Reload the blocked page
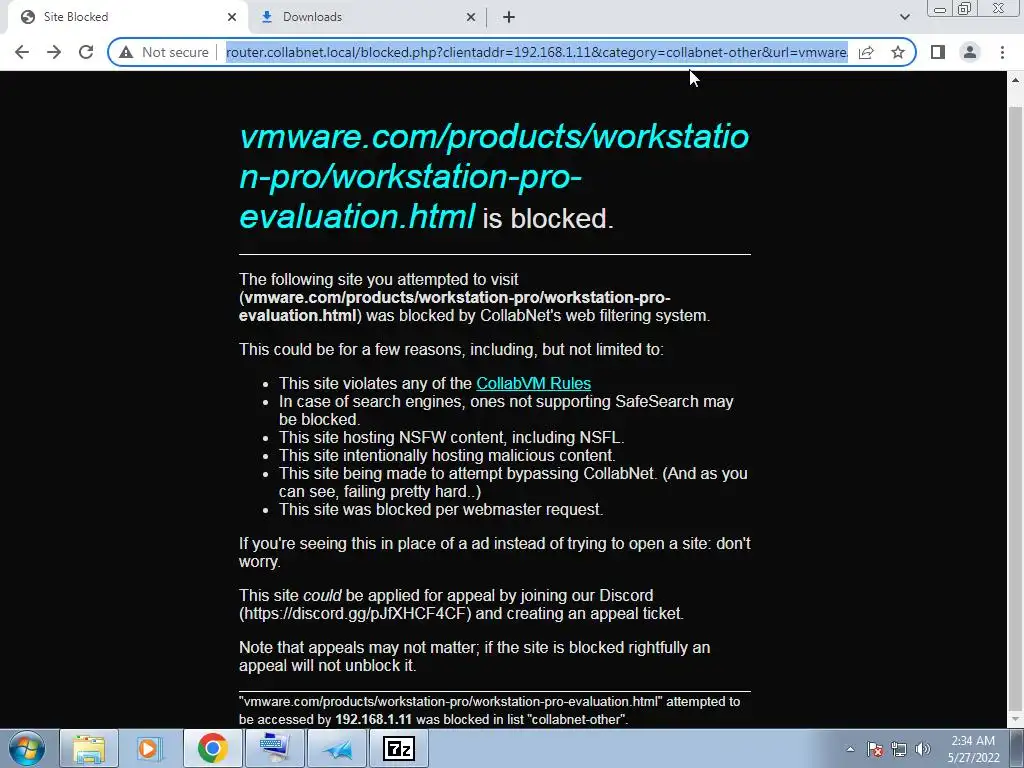 click(86, 52)
